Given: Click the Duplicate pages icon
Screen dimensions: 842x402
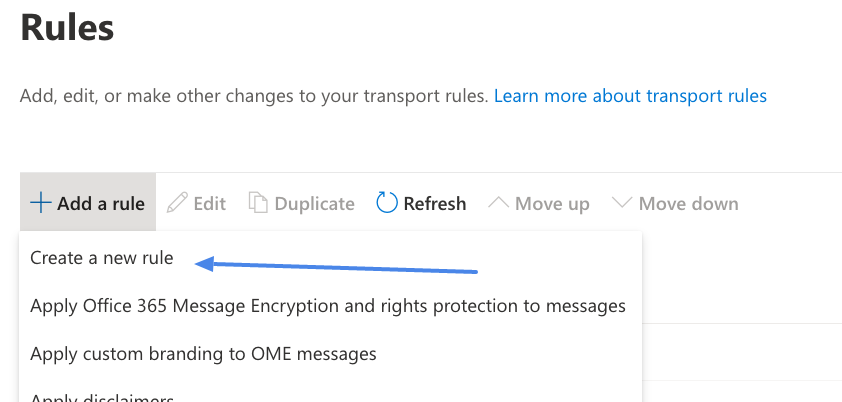Looking at the screenshot, I should (x=258, y=203).
